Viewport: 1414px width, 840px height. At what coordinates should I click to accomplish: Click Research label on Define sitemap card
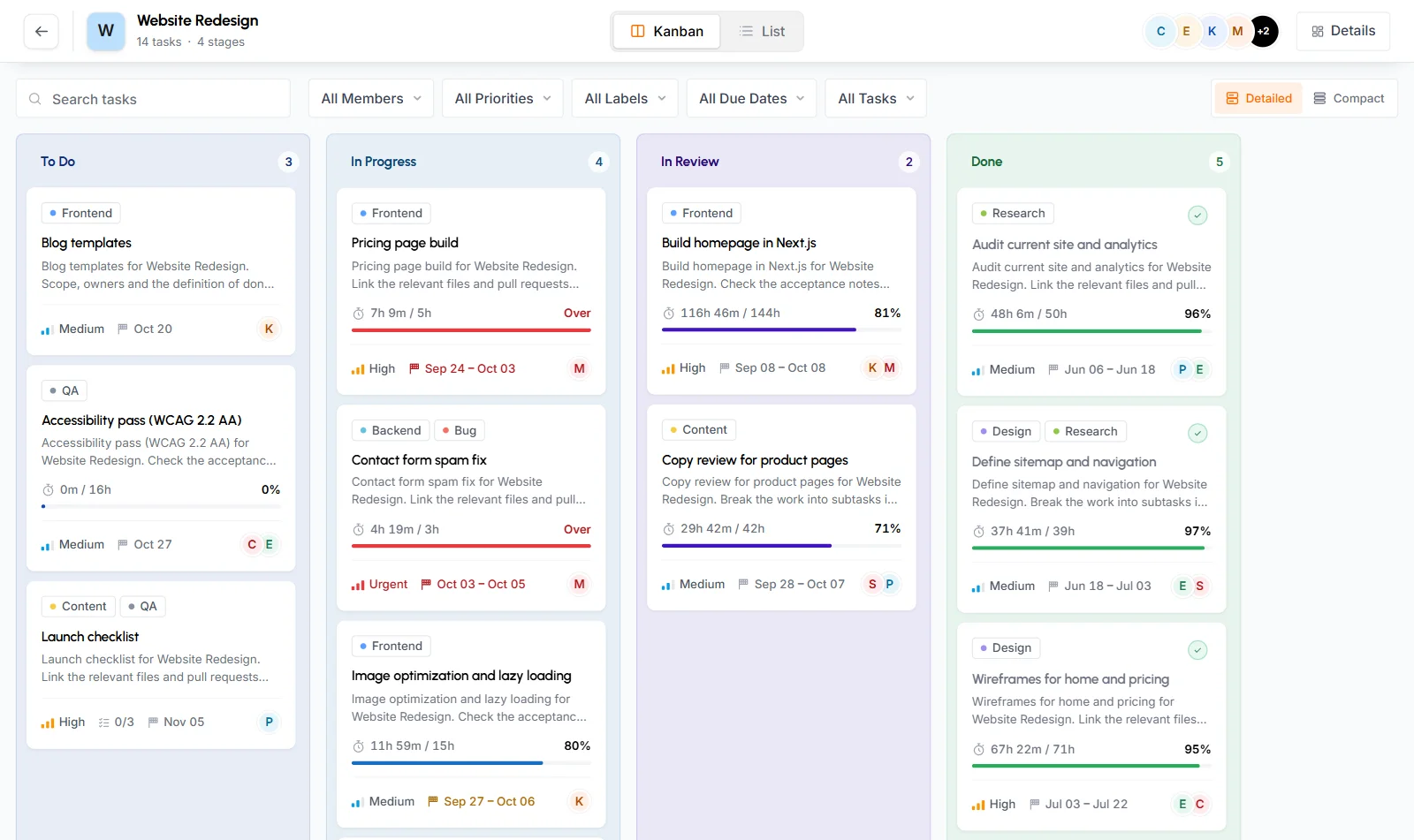point(1085,431)
